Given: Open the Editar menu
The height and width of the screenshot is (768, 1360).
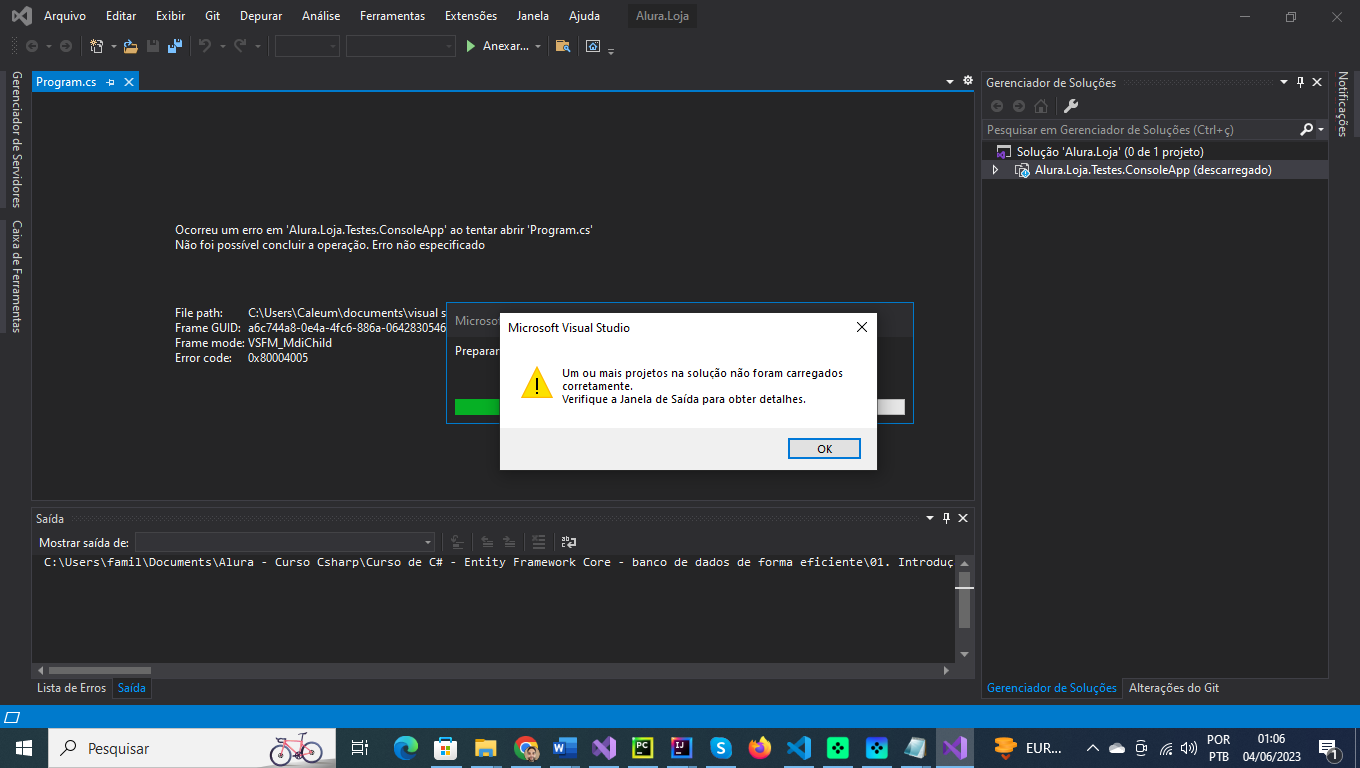Looking at the screenshot, I should point(121,16).
